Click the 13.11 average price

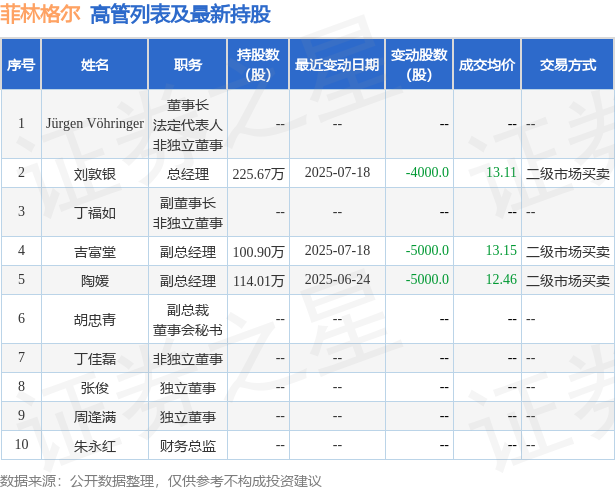tap(501, 172)
